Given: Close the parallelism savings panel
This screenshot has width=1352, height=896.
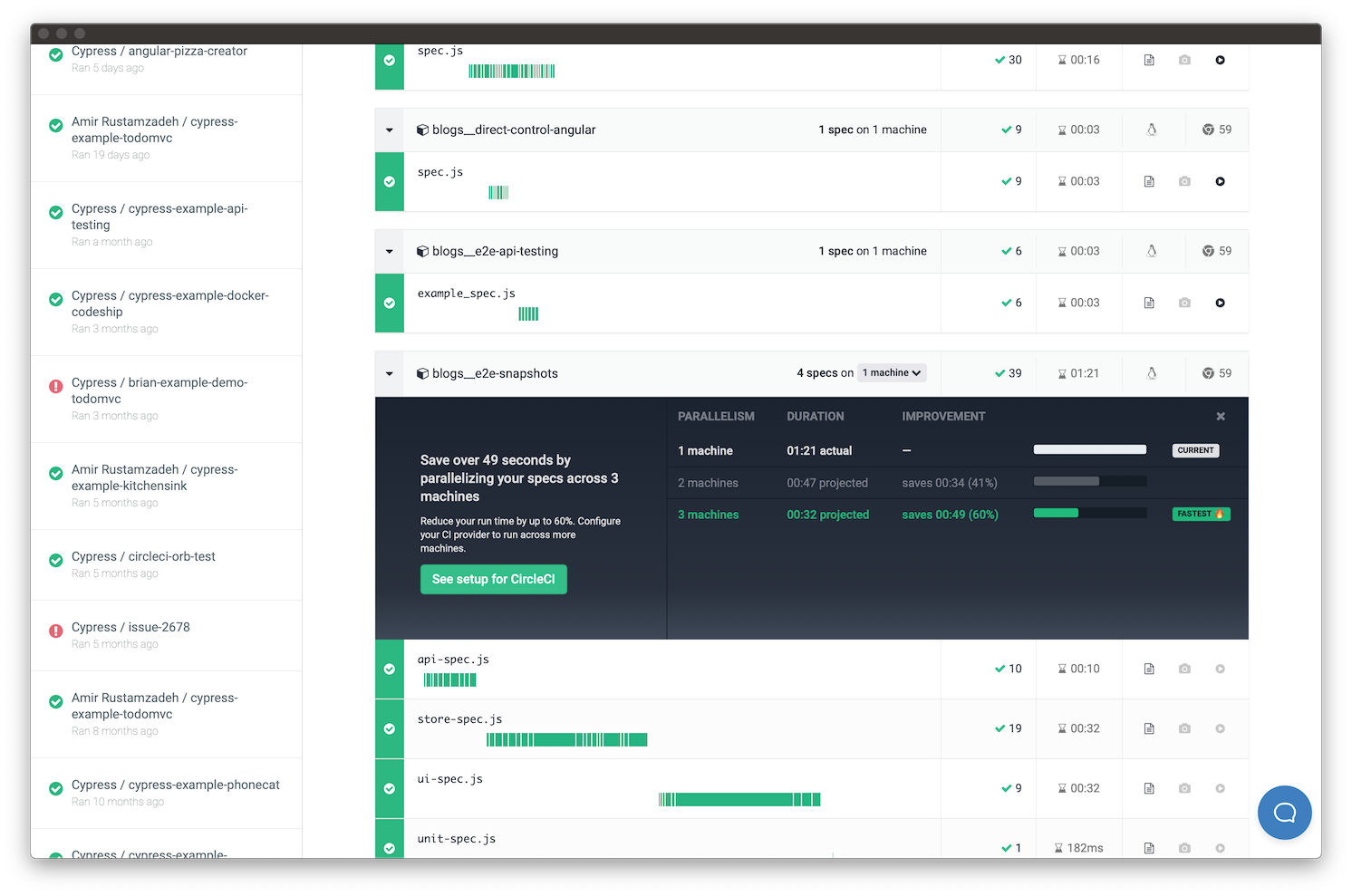Looking at the screenshot, I should pos(1221,417).
